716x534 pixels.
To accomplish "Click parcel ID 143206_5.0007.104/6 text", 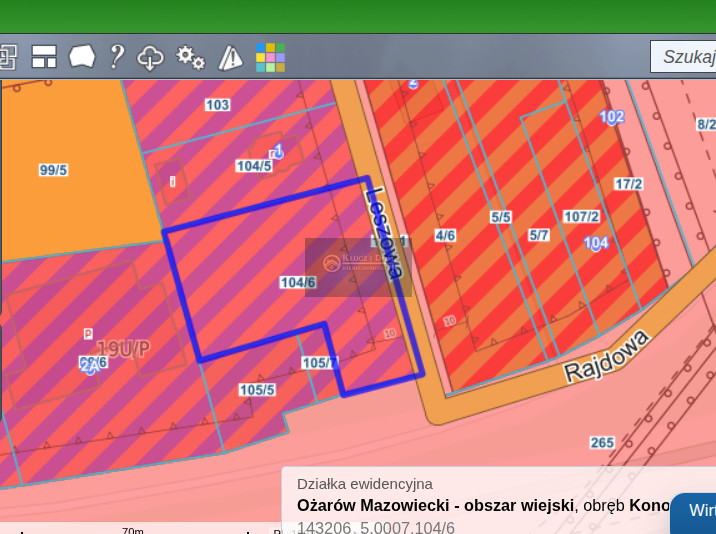I will (376, 527).
